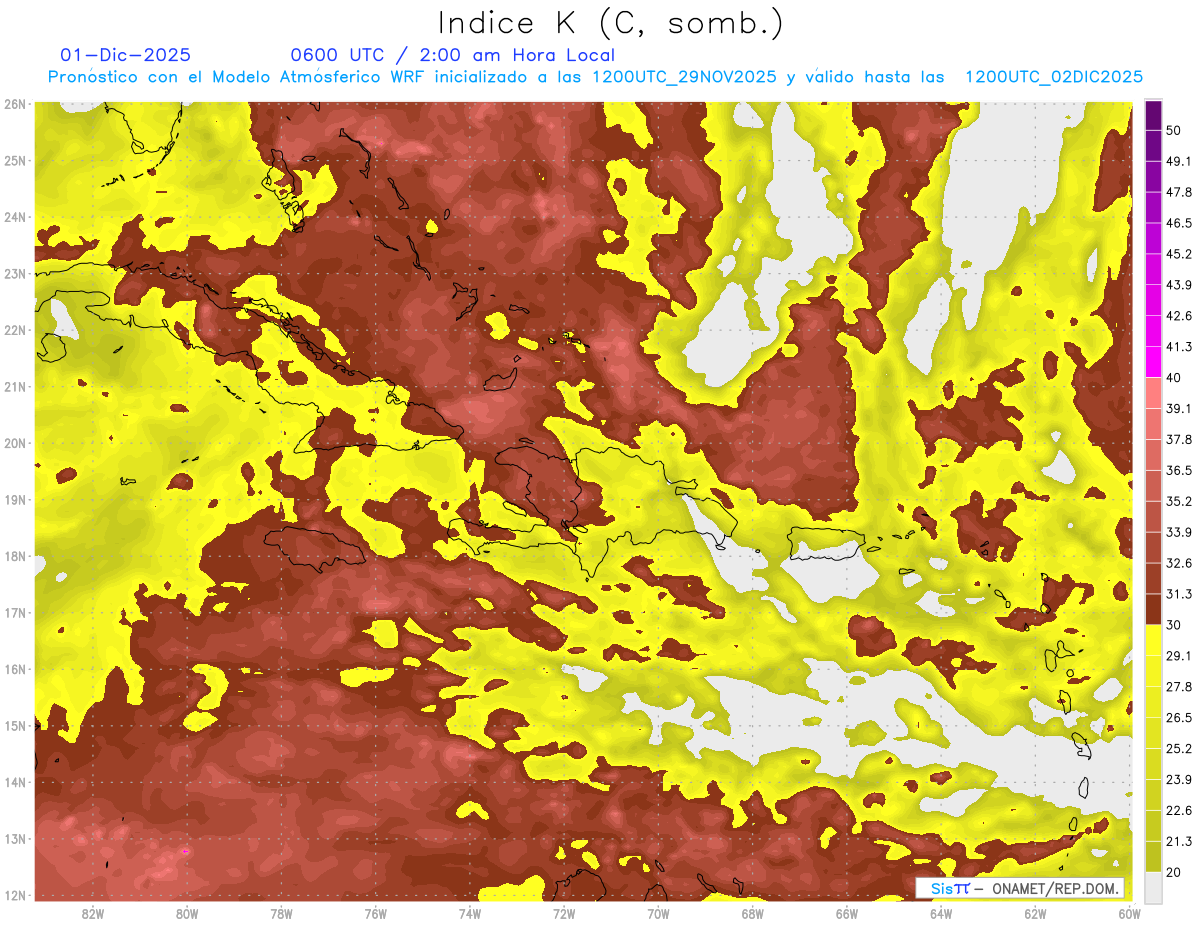Viewport: 1200px width, 927px height.
Task: Click the "80W" longitude axis label
Action: click(187, 913)
